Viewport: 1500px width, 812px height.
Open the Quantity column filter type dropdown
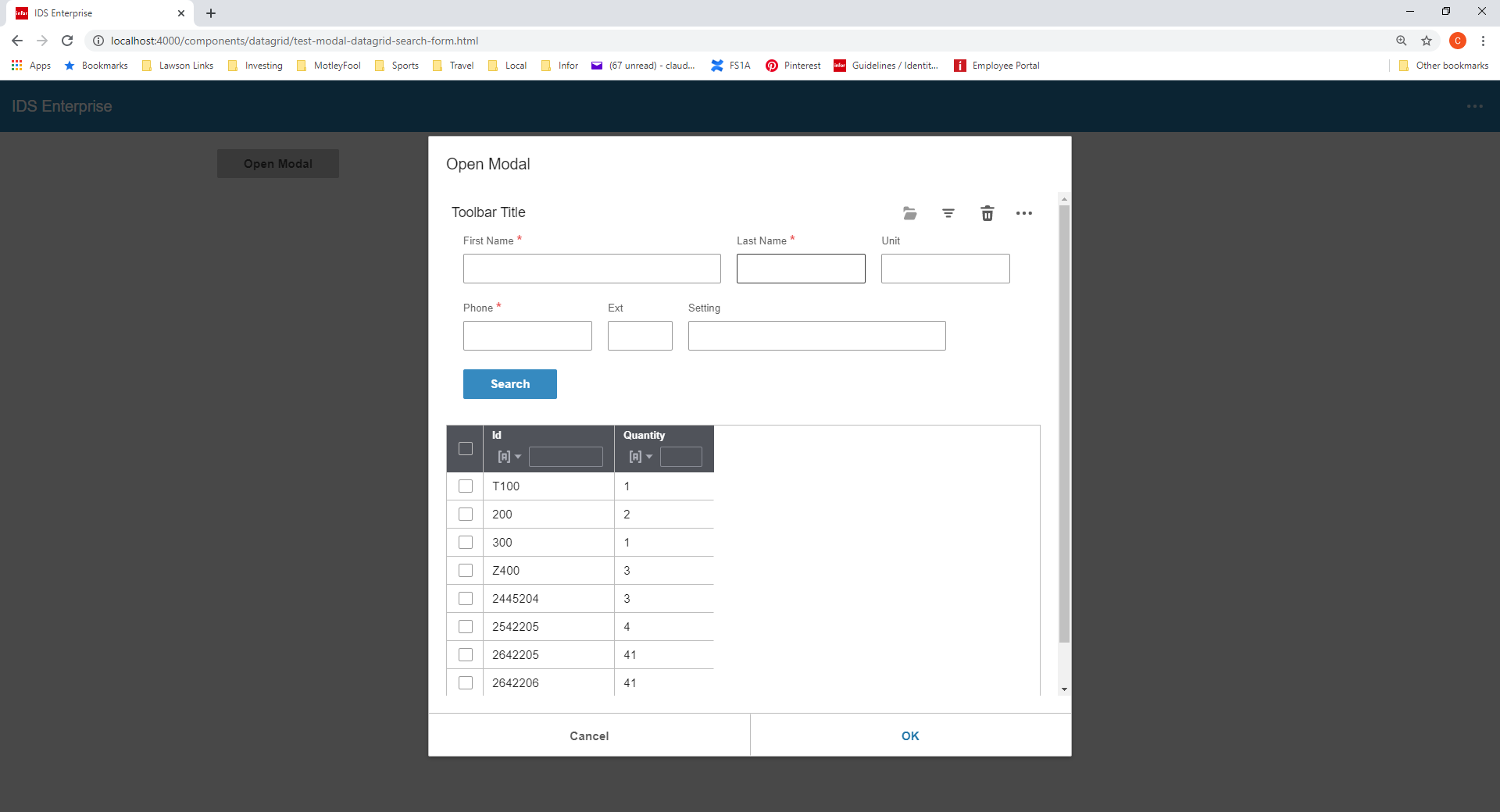coord(641,457)
